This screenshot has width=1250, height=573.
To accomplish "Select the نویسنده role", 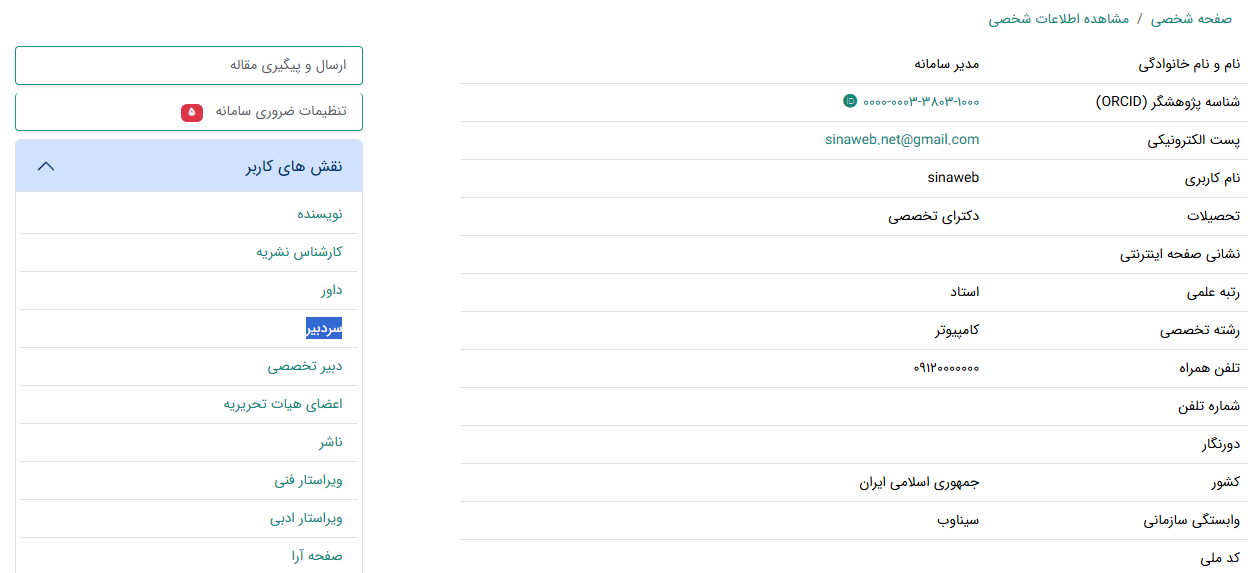I will (x=319, y=214).
